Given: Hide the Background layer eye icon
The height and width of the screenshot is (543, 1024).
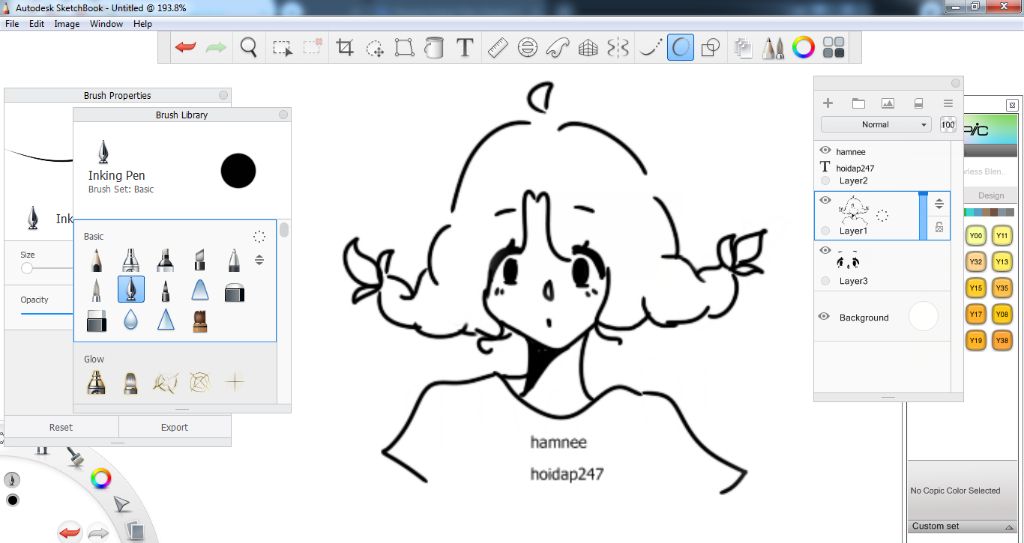Looking at the screenshot, I should pyautogui.click(x=824, y=316).
